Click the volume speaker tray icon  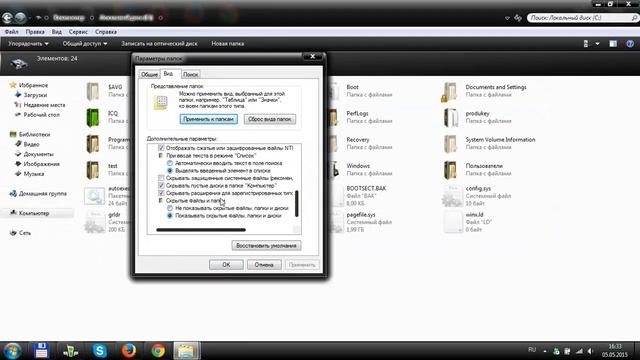coord(590,351)
